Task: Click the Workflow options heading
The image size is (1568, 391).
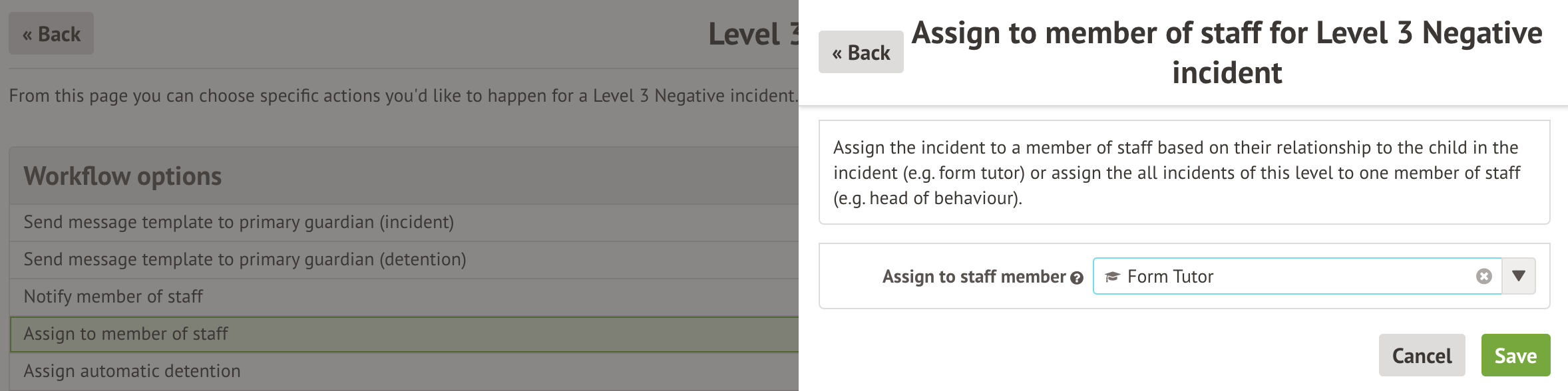Action: point(122,176)
